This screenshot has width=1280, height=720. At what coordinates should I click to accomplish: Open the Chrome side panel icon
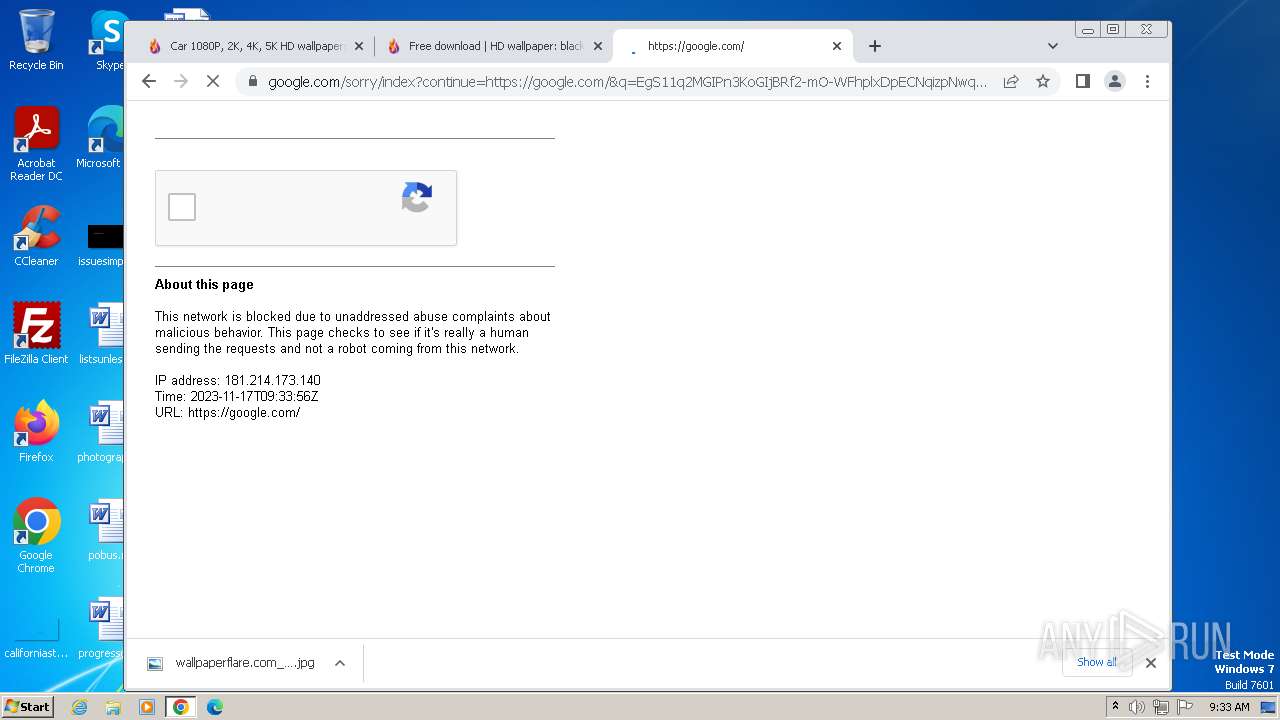click(1082, 81)
